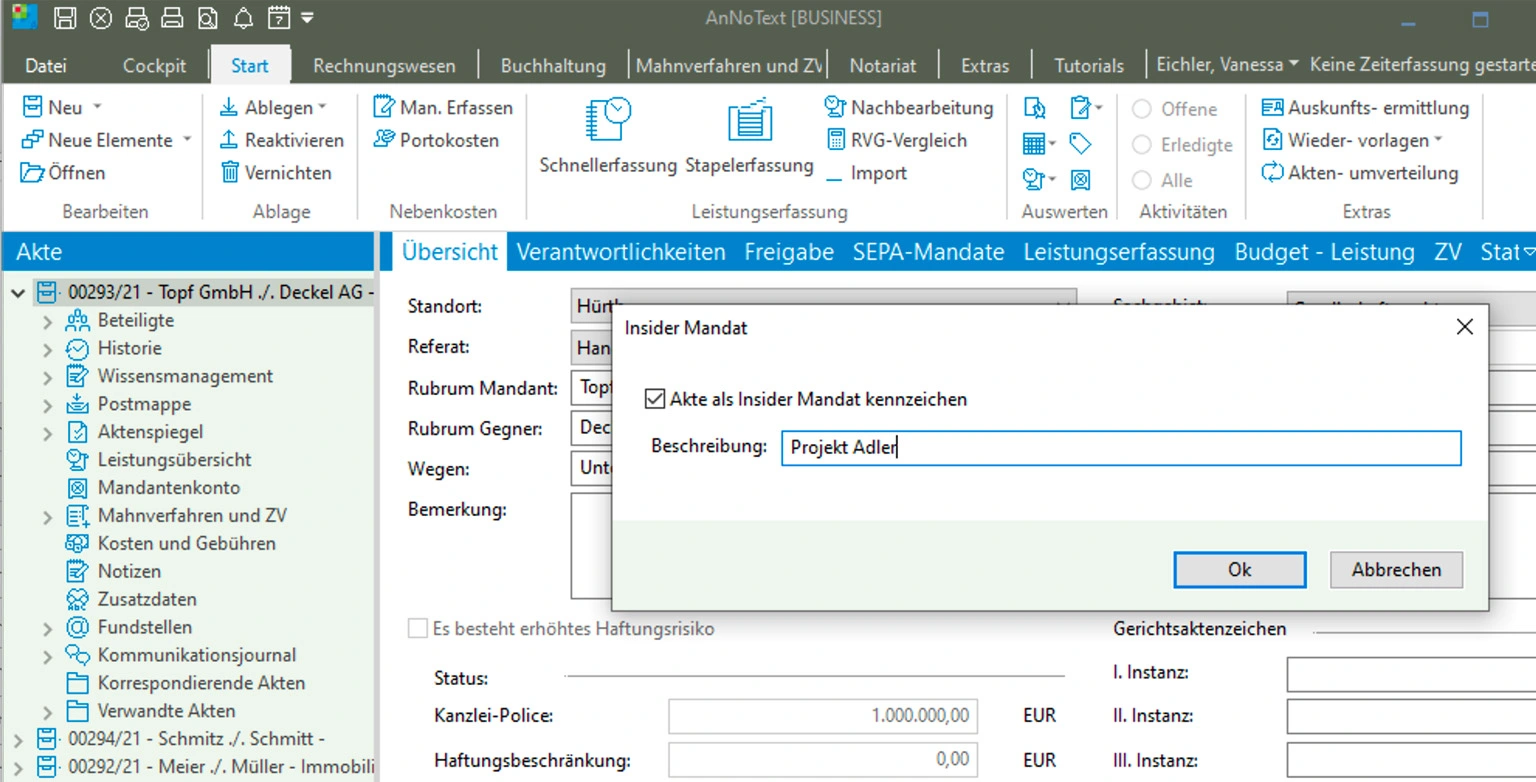Click the Abbrechen button
The height and width of the screenshot is (782, 1536).
[x=1396, y=570]
